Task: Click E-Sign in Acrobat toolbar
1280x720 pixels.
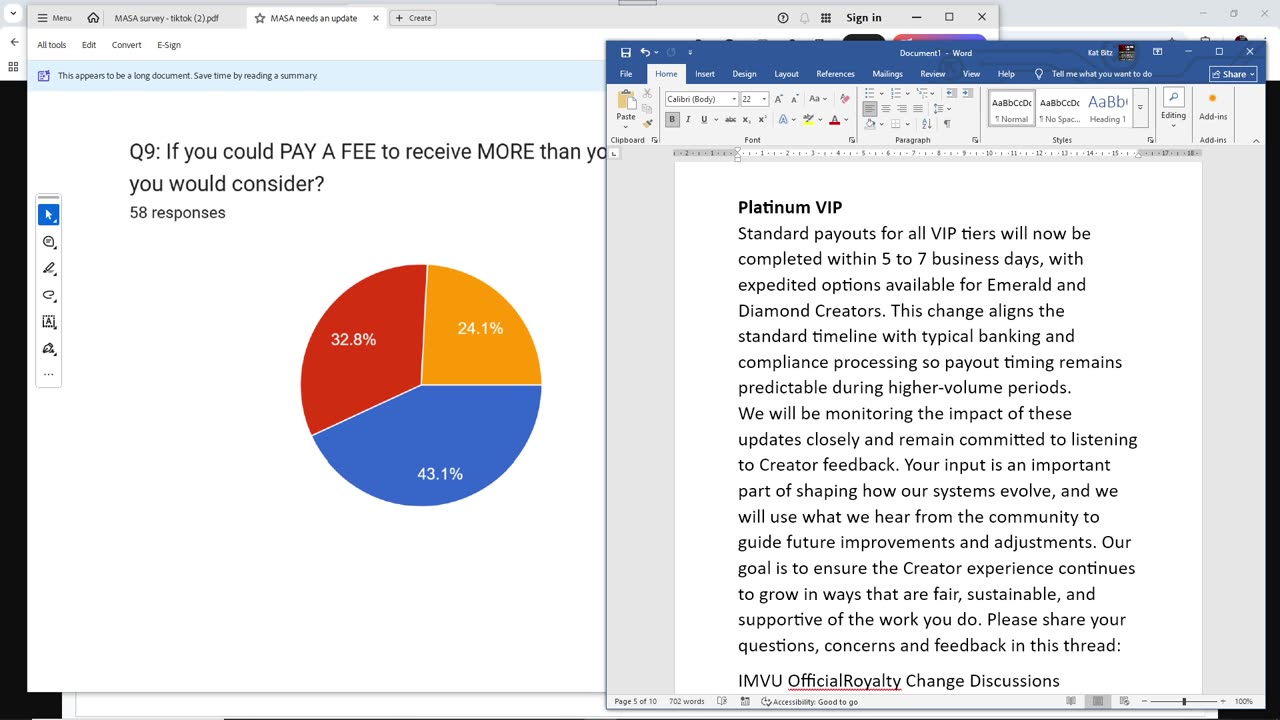Action: pyautogui.click(x=169, y=45)
